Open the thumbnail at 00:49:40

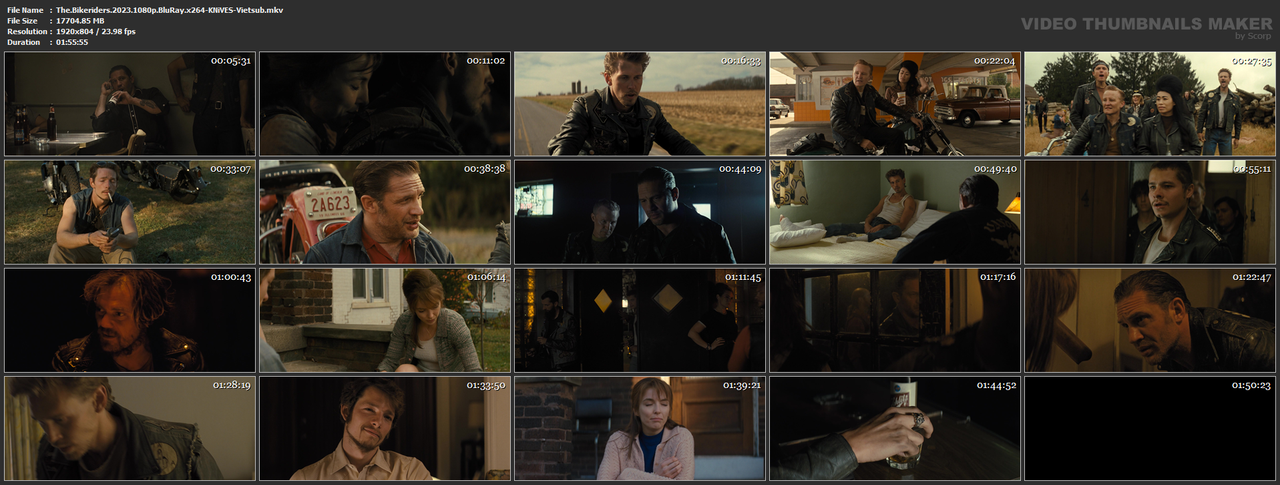(895, 212)
